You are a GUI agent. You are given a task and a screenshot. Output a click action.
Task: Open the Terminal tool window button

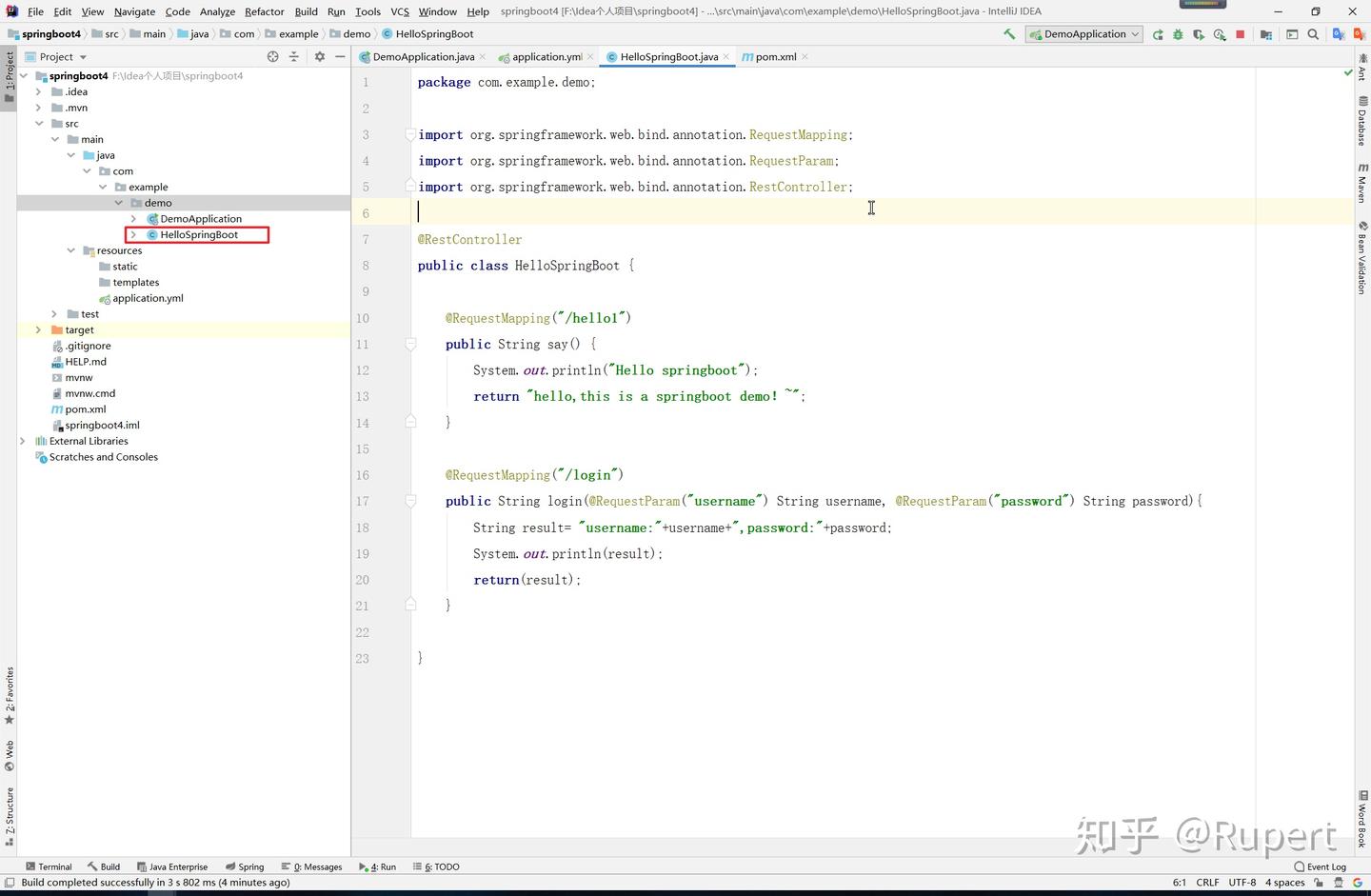(49, 866)
